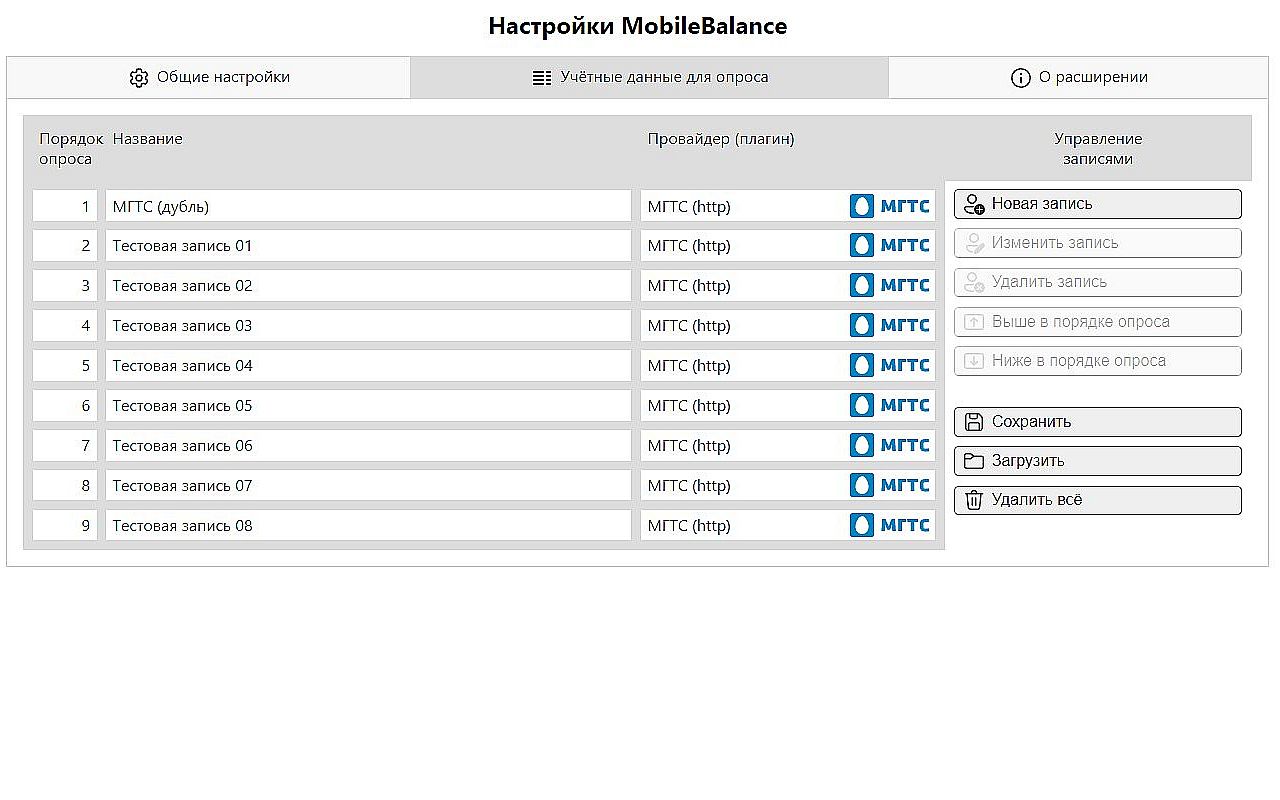
Task: Click the МГТС logo in Тестовая запись 05 row
Action: (x=890, y=405)
